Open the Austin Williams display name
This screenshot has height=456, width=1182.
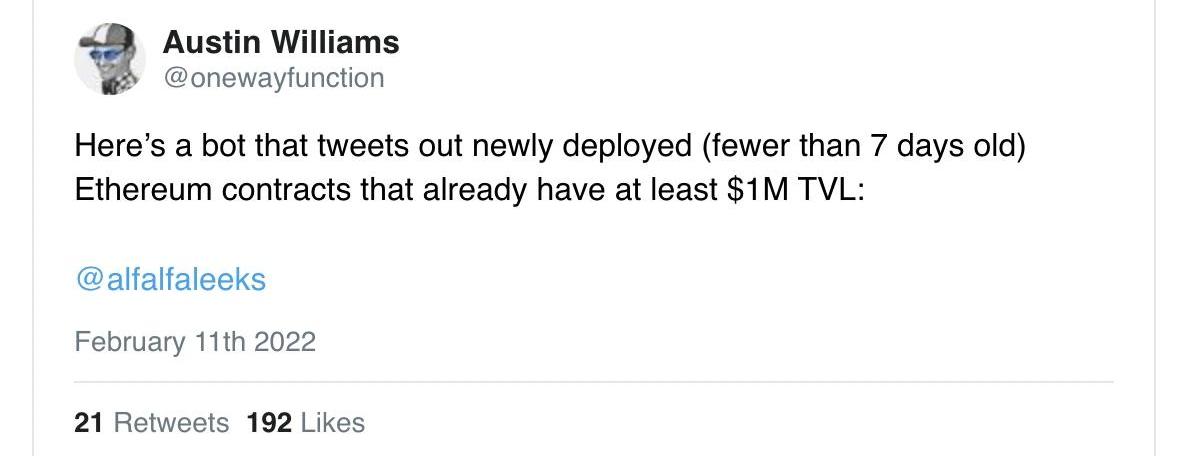point(280,42)
